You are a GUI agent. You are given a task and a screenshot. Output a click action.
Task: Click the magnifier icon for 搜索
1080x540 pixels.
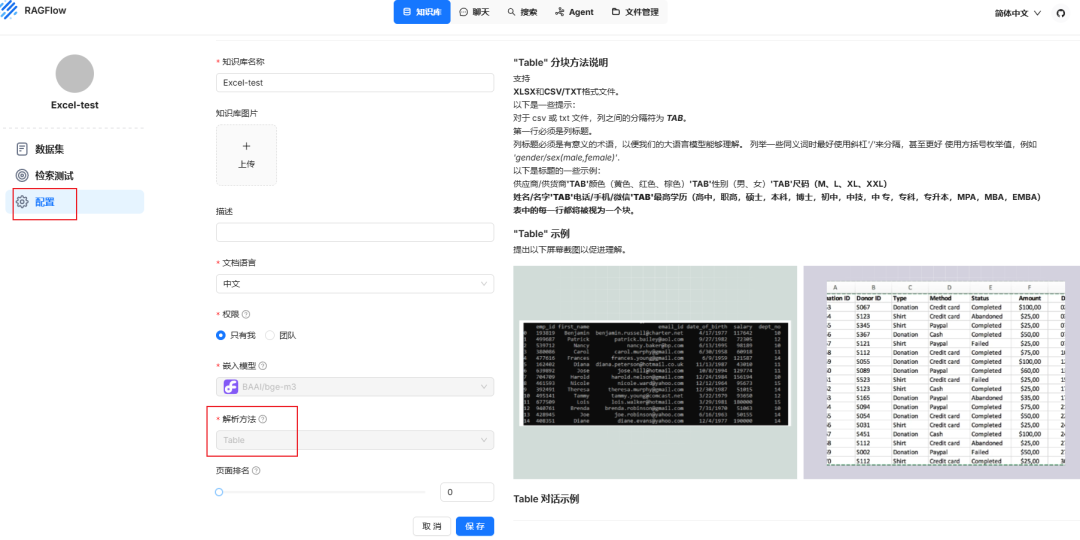[x=511, y=12]
